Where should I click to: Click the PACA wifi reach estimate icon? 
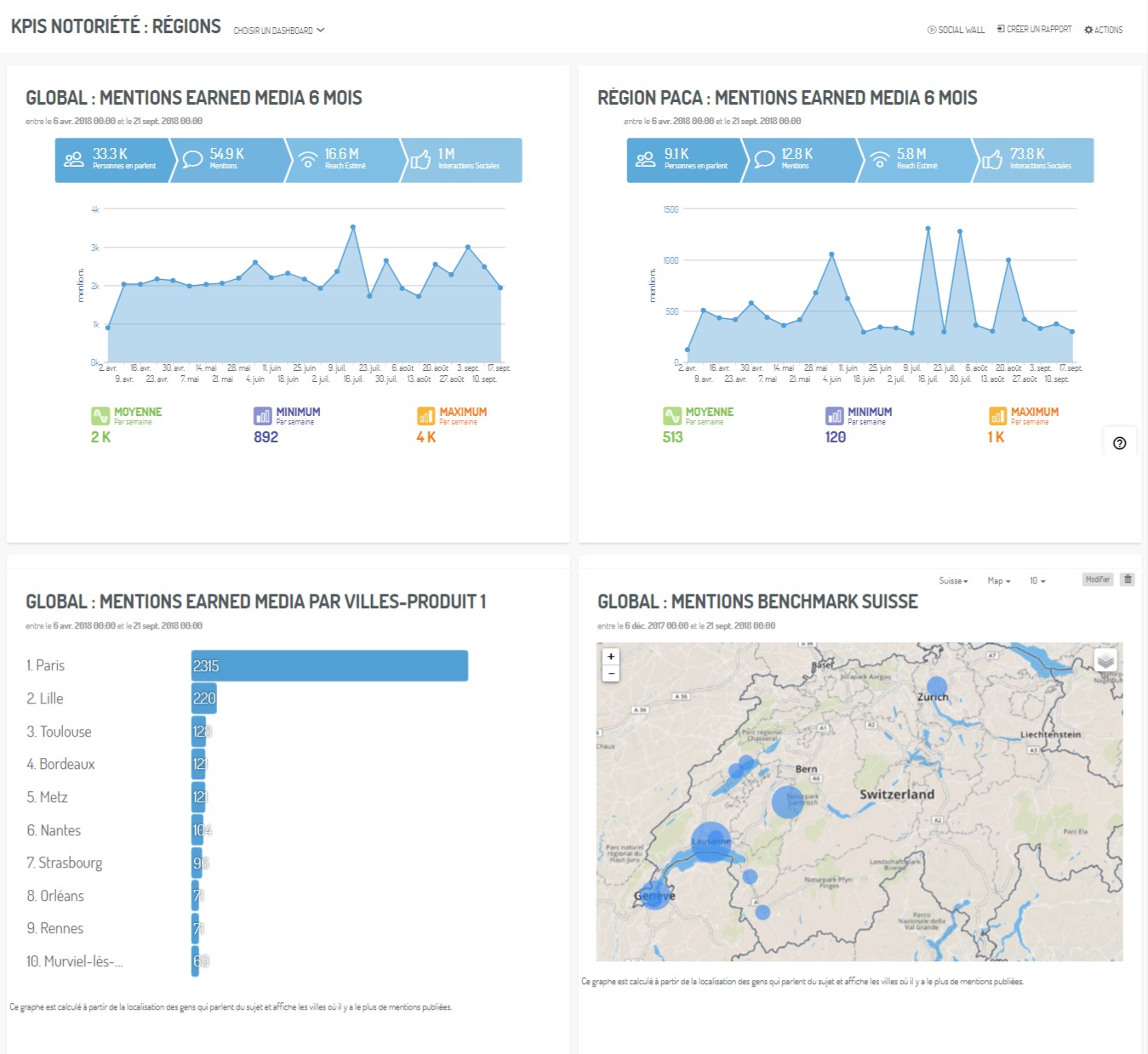tap(880, 160)
